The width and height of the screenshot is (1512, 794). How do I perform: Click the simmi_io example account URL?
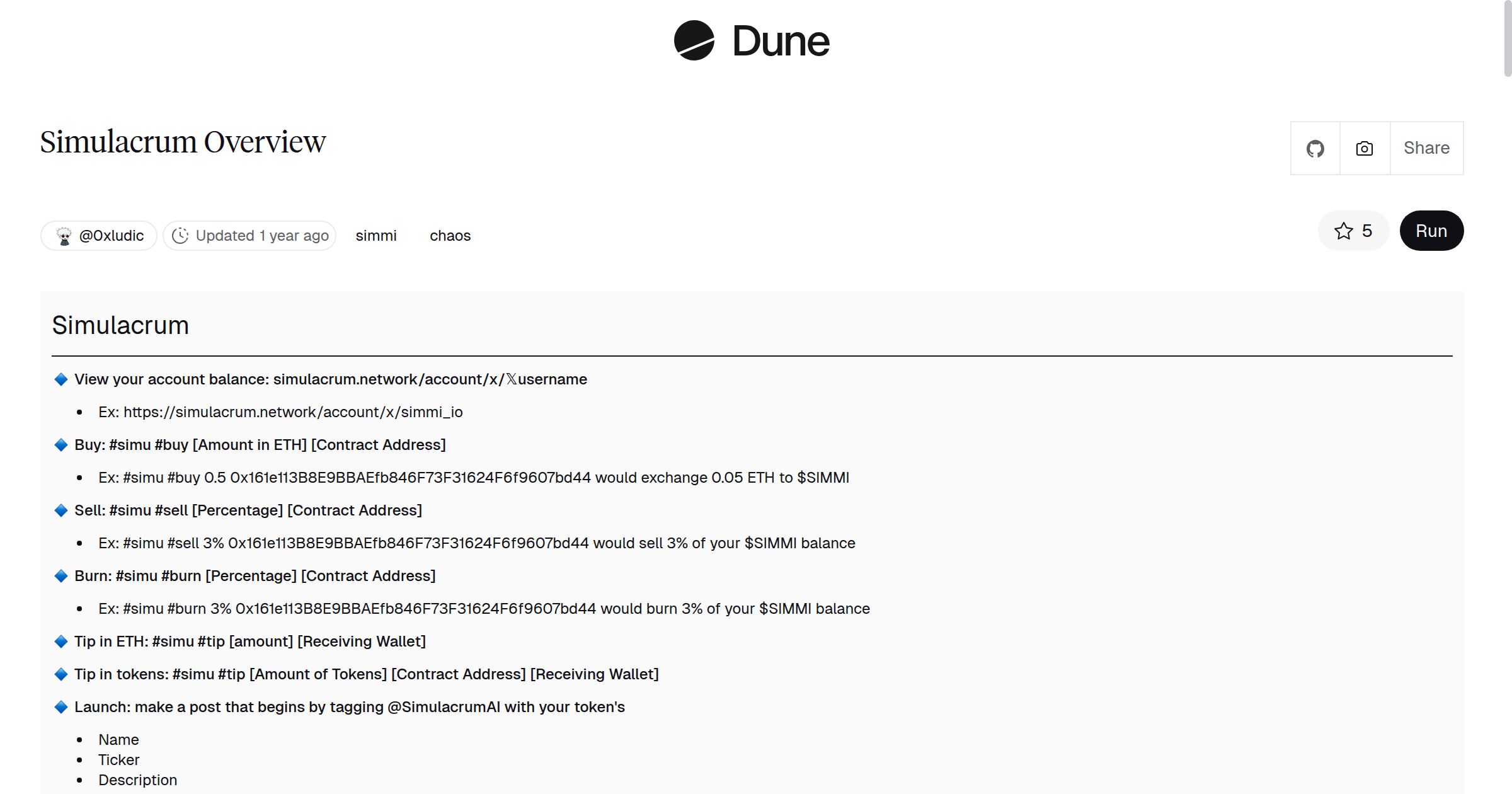[x=293, y=412]
